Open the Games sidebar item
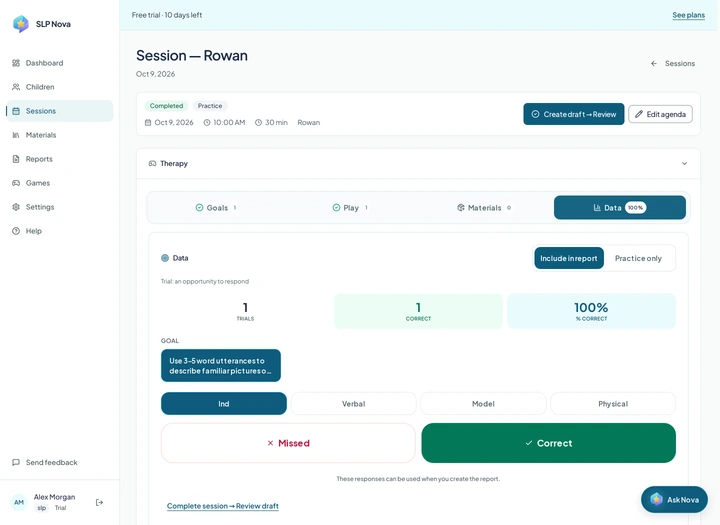 [x=60, y=183]
